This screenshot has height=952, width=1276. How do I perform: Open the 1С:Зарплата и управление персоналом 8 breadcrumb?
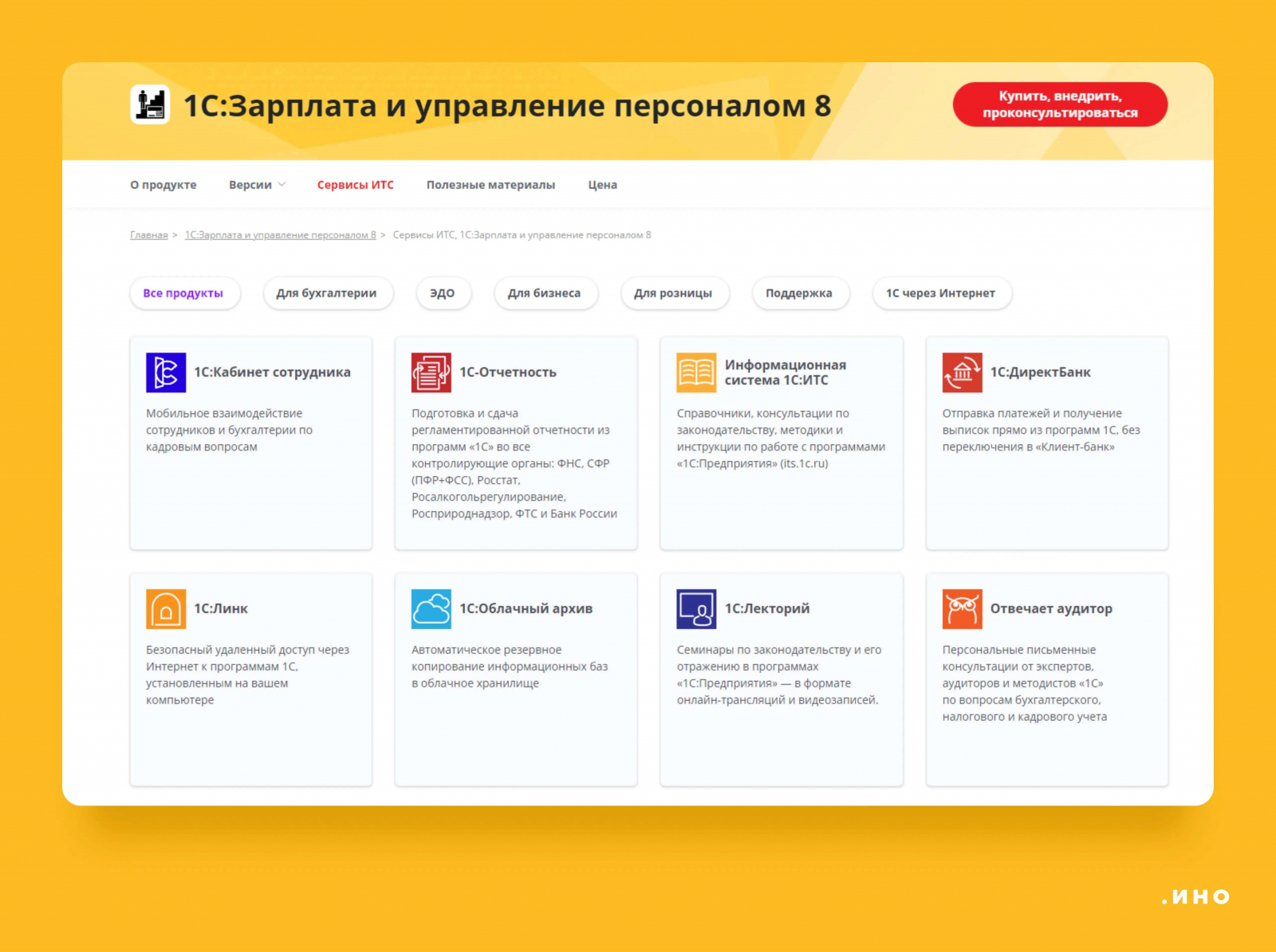coord(281,235)
